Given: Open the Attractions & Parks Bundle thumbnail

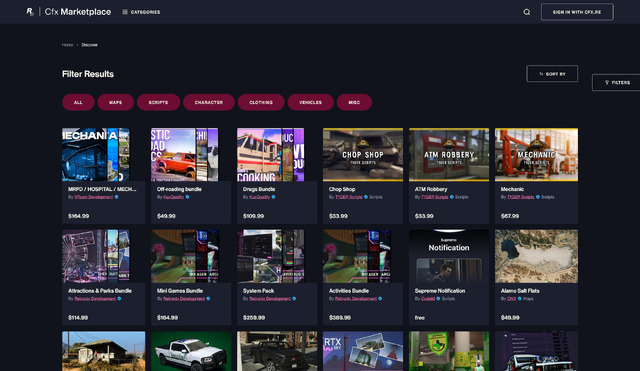Looking at the screenshot, I should [96, 256].
